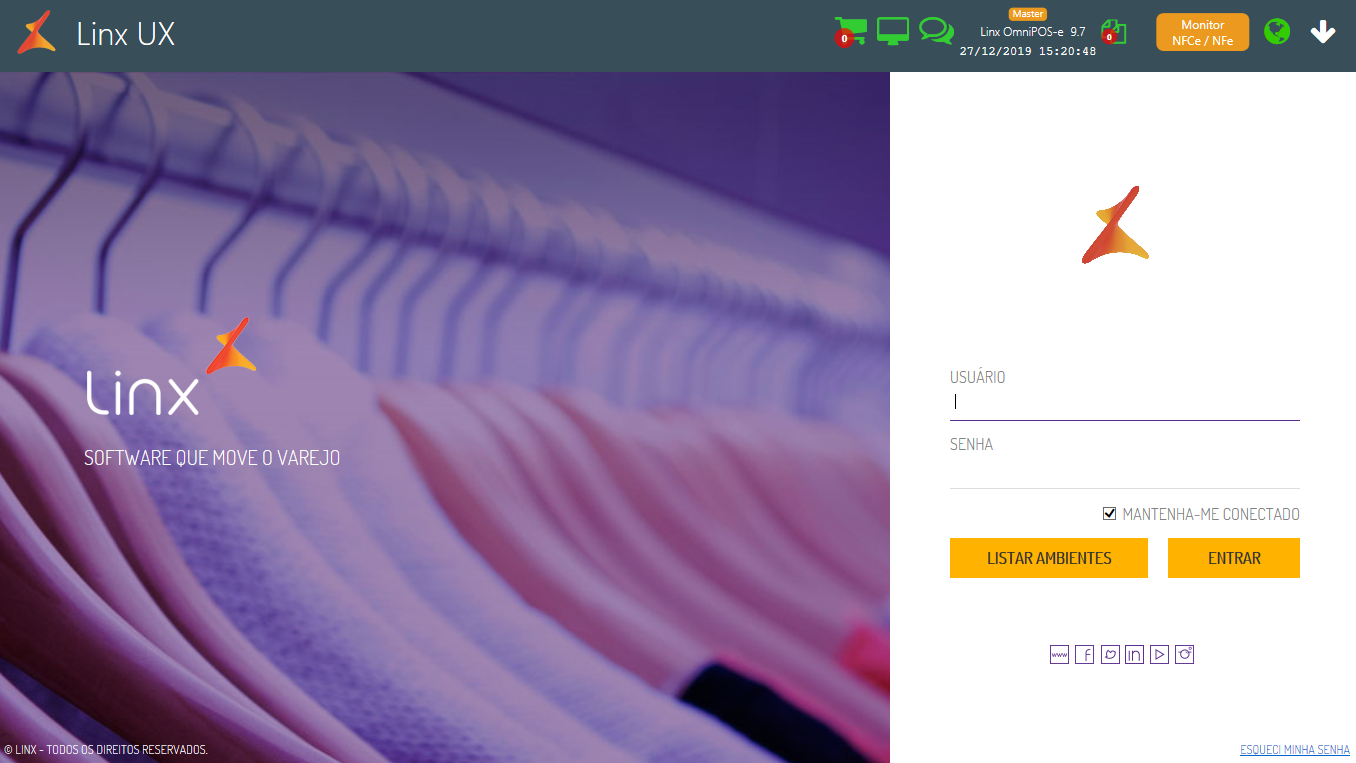Click the green monitor screen icon
The image size is (1356, 763).
click(893, 31)
